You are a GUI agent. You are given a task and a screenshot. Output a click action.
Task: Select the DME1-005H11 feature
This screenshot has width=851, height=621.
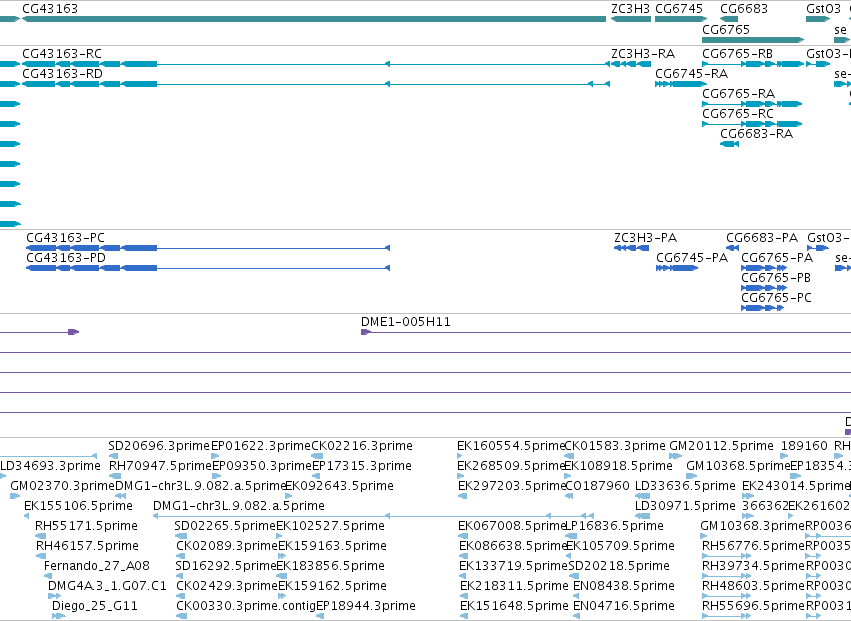(x=406, y=322)
